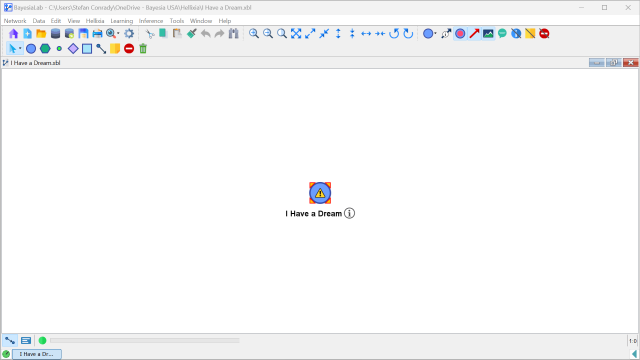Open the Edit menu

click(56, 21)
